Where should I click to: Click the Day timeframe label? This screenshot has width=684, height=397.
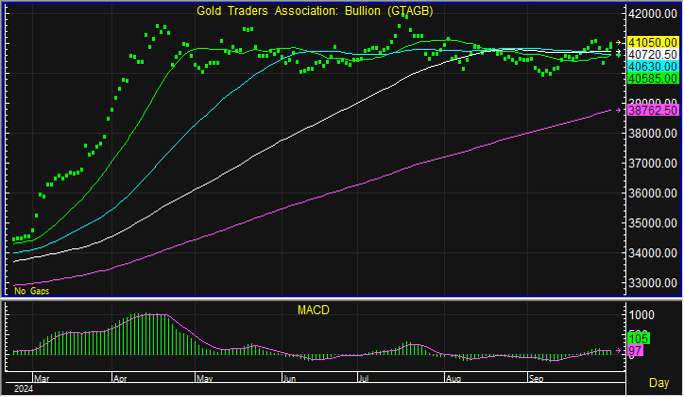click(659, 383)
